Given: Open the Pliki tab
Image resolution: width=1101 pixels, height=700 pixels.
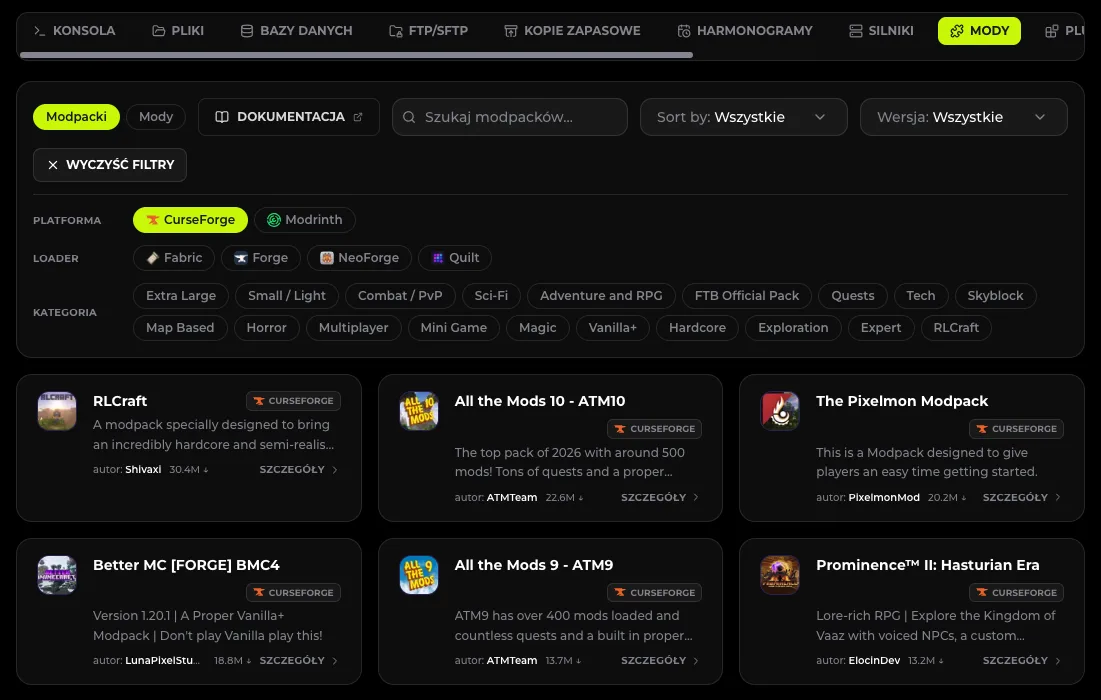Looking at the screenshot, I should click(178, 31).
